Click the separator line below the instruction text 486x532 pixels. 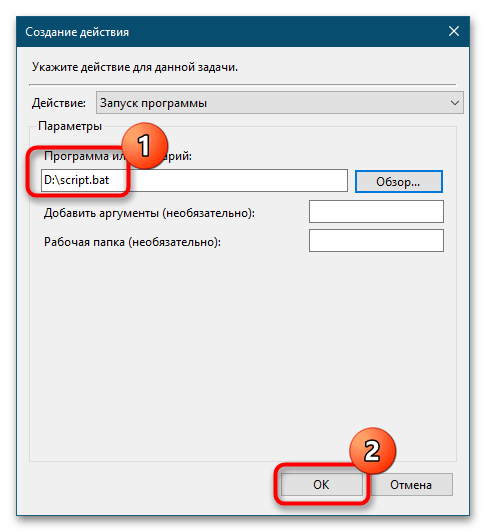(x=243, y=84)
